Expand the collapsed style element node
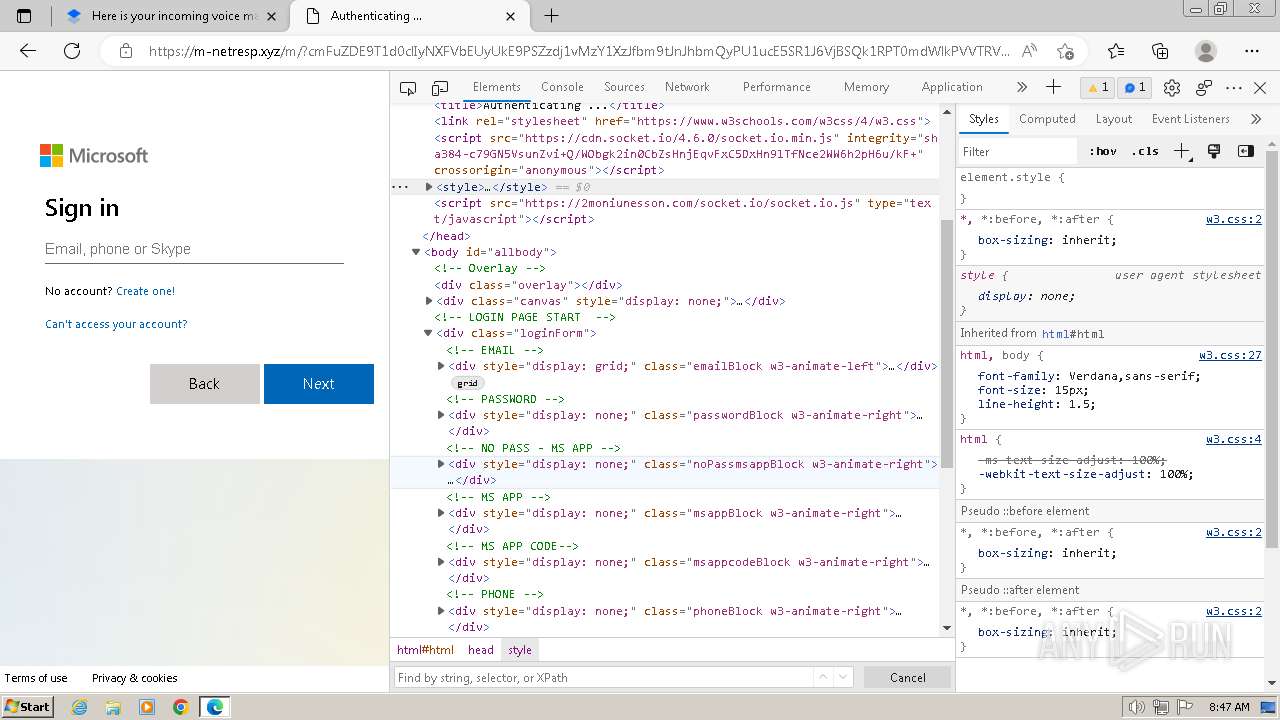The height and width of the screenshot is (720, 1280). [429, 187]
